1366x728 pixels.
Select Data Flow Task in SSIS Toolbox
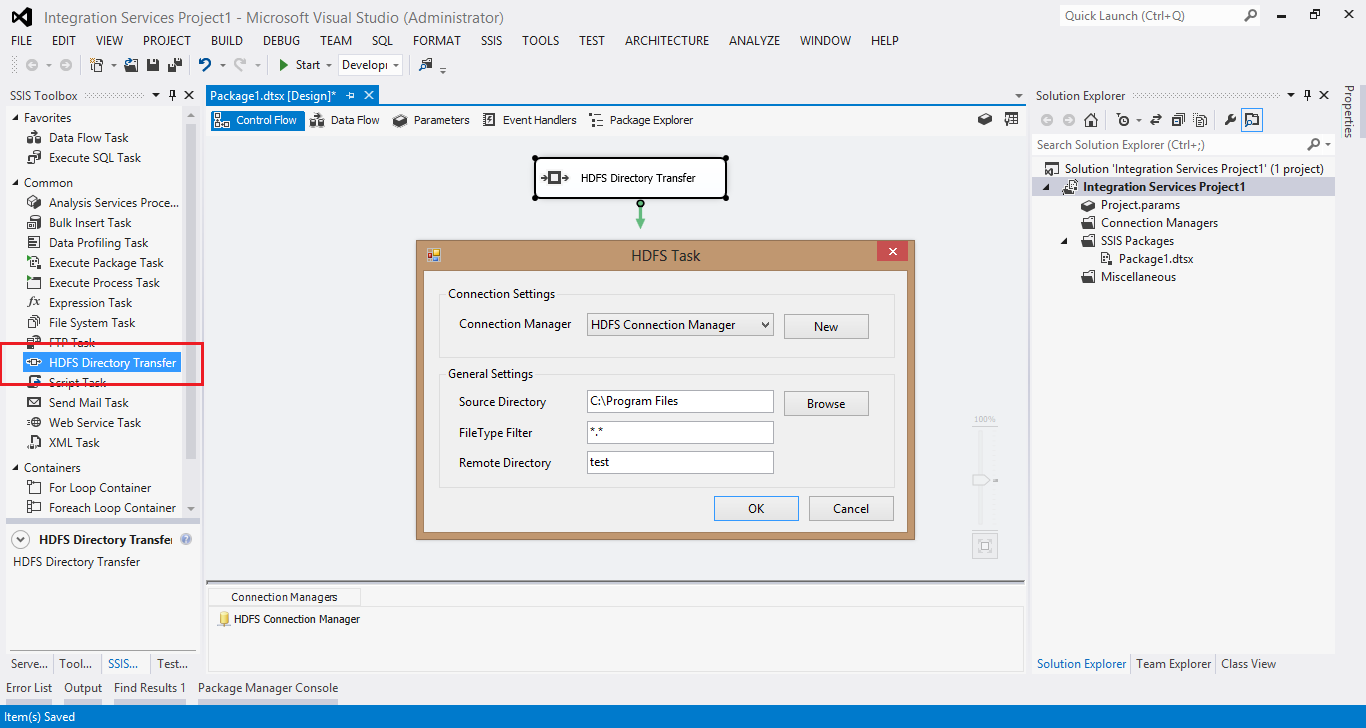point(88,138)
